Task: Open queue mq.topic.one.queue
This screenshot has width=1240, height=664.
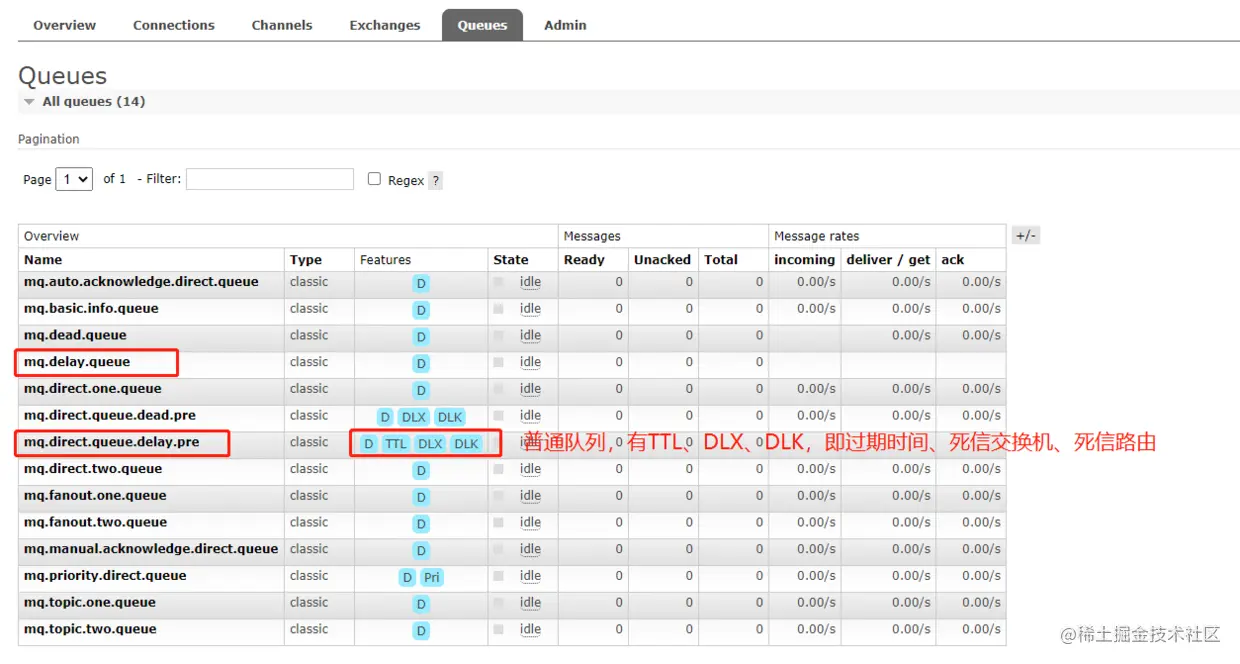Action: pos(90,603)
